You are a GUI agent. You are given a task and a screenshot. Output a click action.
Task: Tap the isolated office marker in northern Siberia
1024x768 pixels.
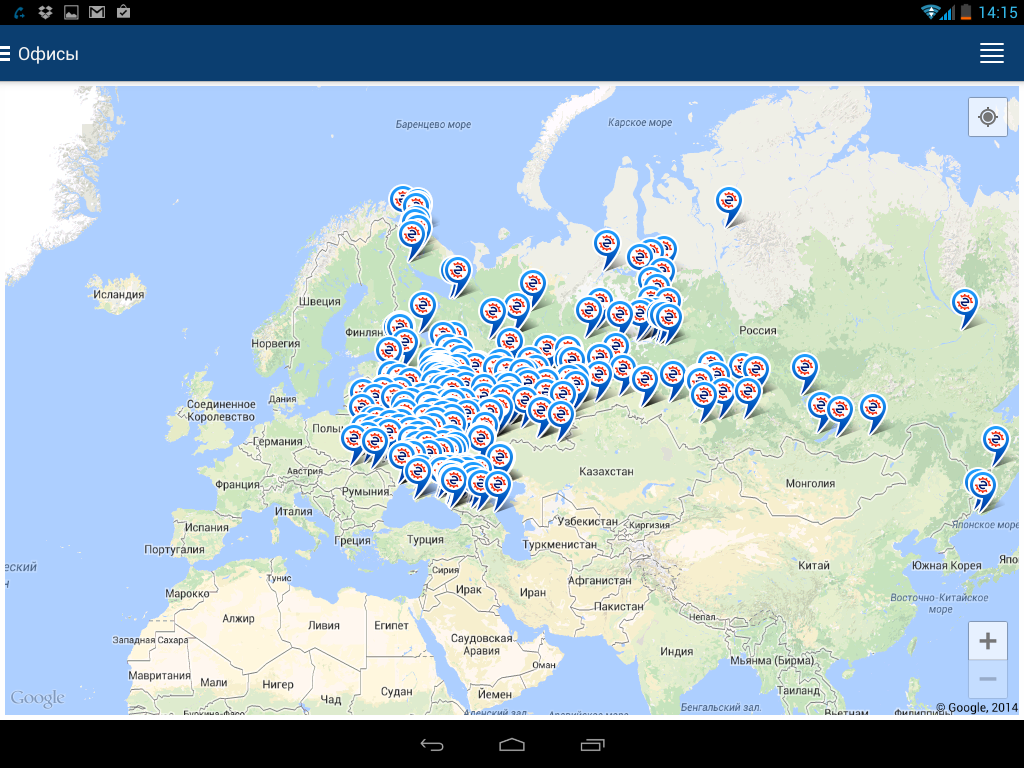pyautogui.click(x=730, y=202)
